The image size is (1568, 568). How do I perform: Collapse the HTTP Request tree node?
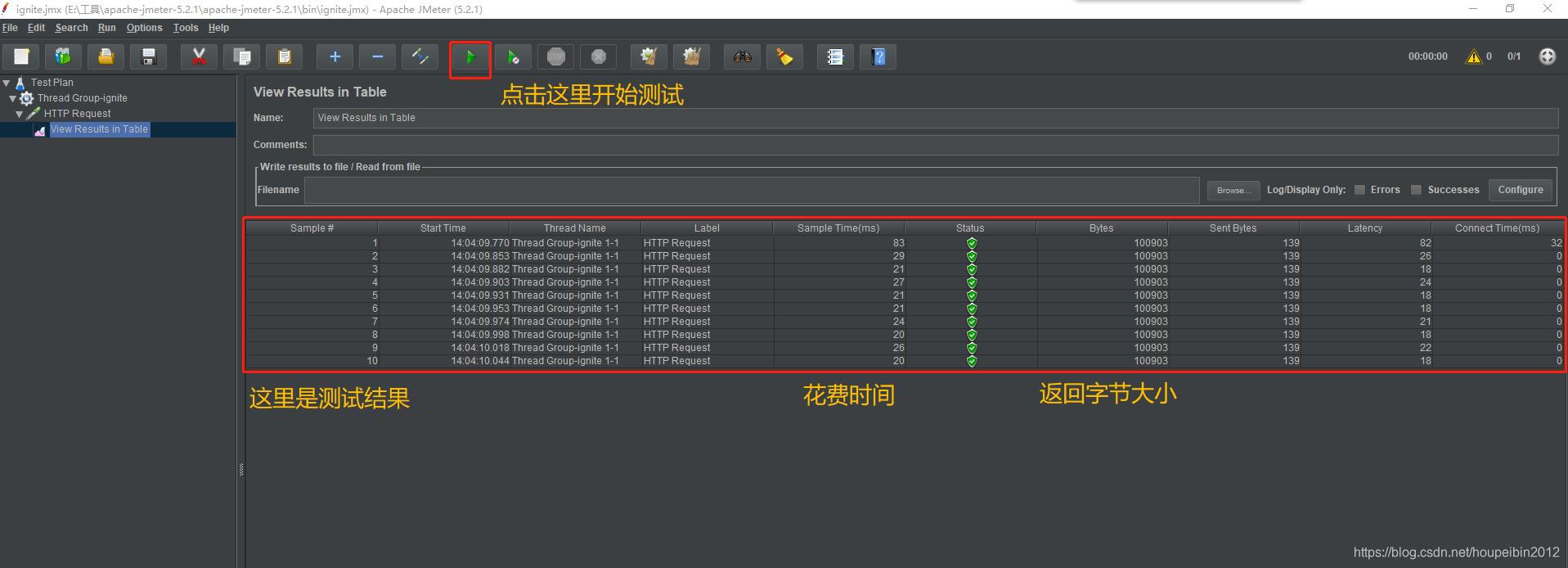(20, 114)
